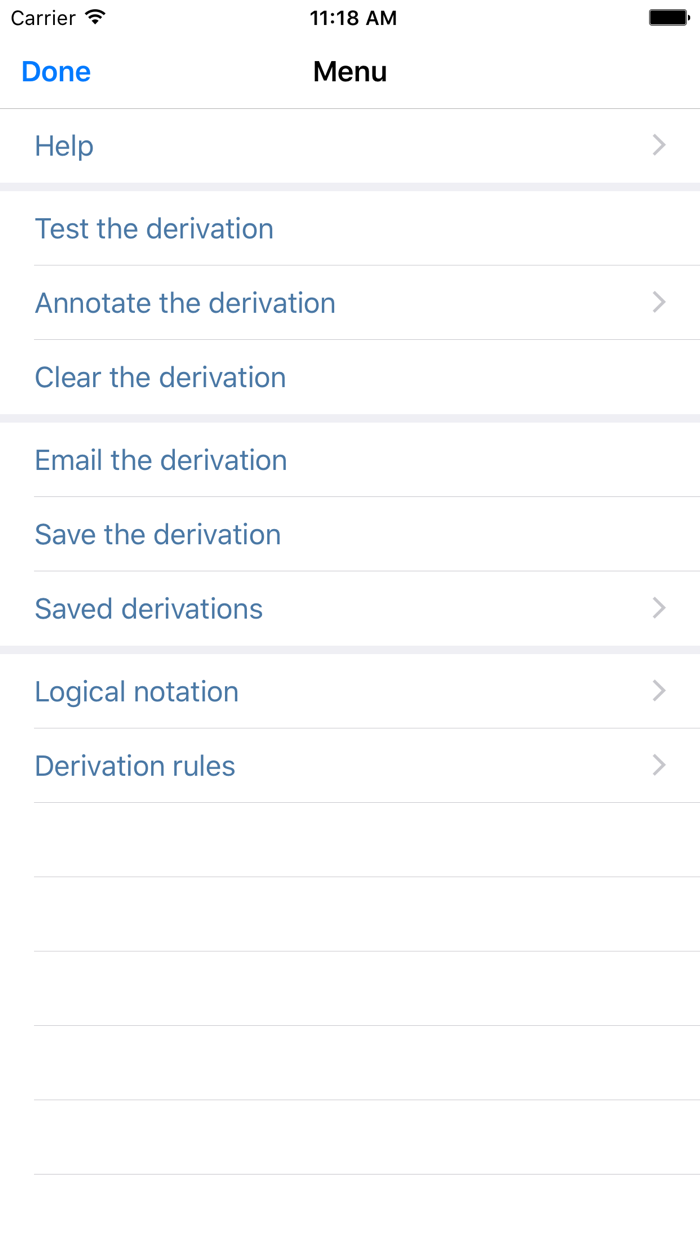Open the Help menu item

tap(64, 146)
